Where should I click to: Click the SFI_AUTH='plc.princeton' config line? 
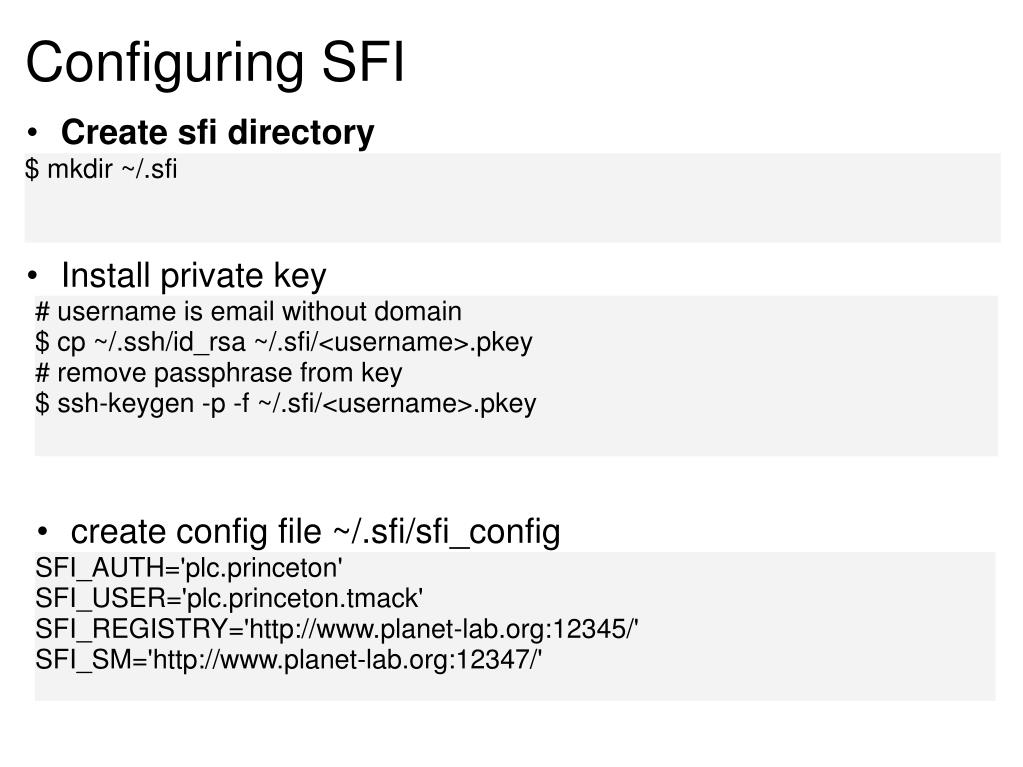(189, 568)
